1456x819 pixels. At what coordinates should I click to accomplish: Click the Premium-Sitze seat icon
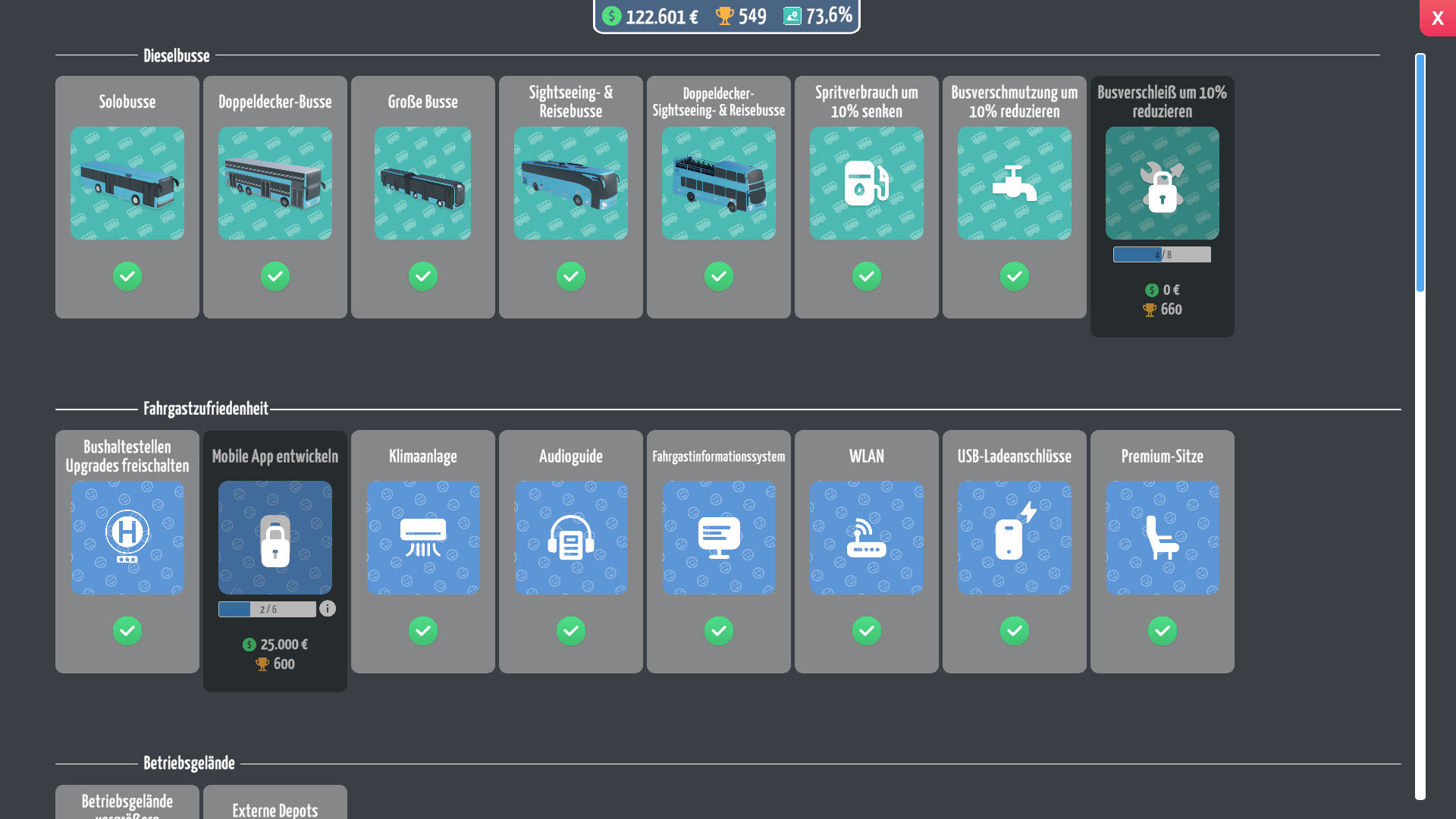(1163, 538)
